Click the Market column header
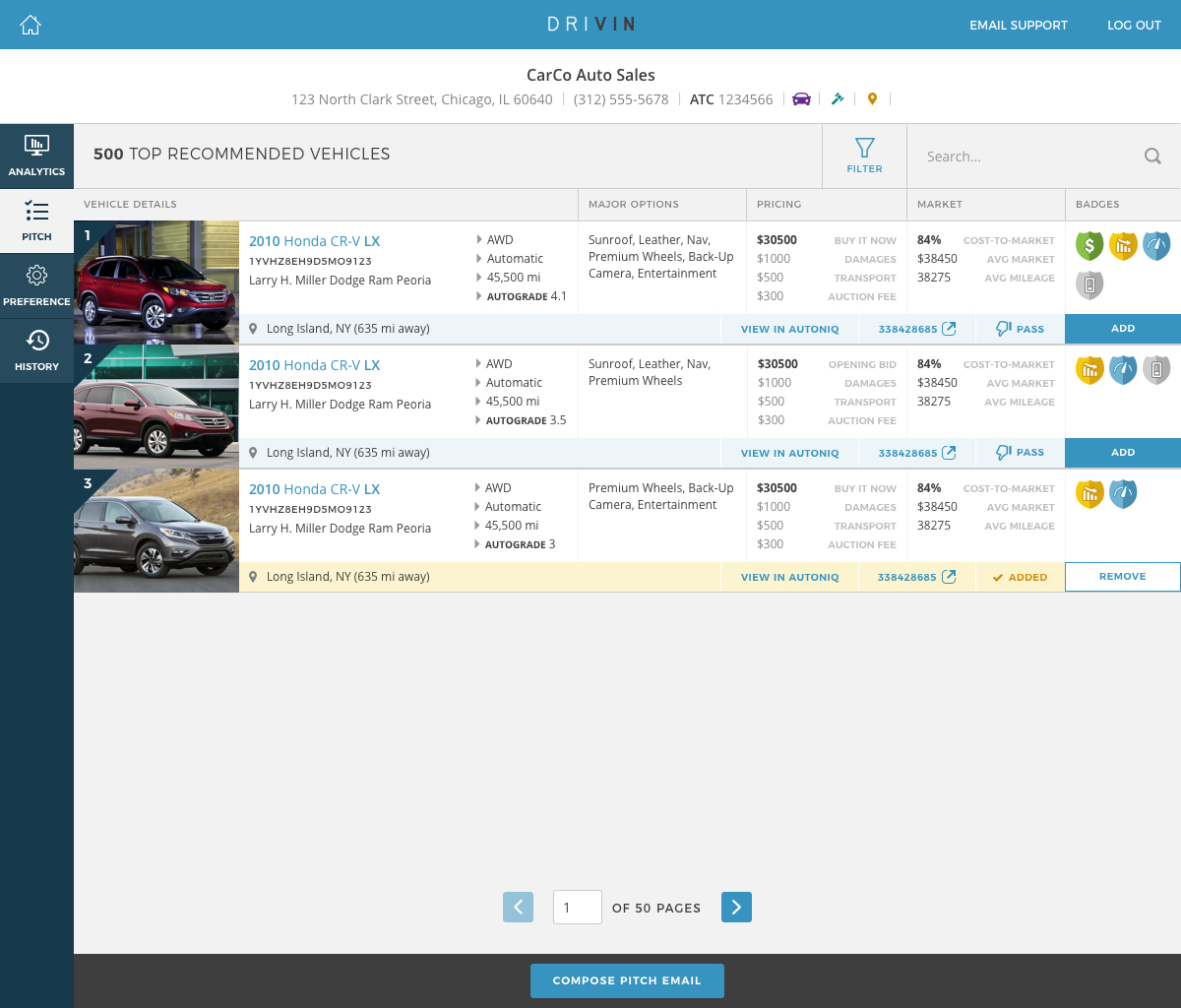The image size is (1181, 1008). 940,205
